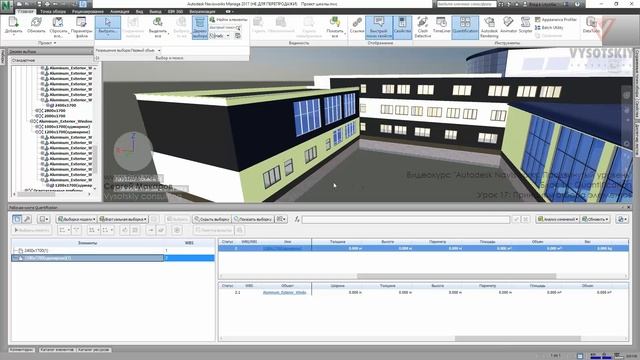Click the Ссылки (Links) chain icon
This screenshot has width=640, height=360.
coord(357,26)
